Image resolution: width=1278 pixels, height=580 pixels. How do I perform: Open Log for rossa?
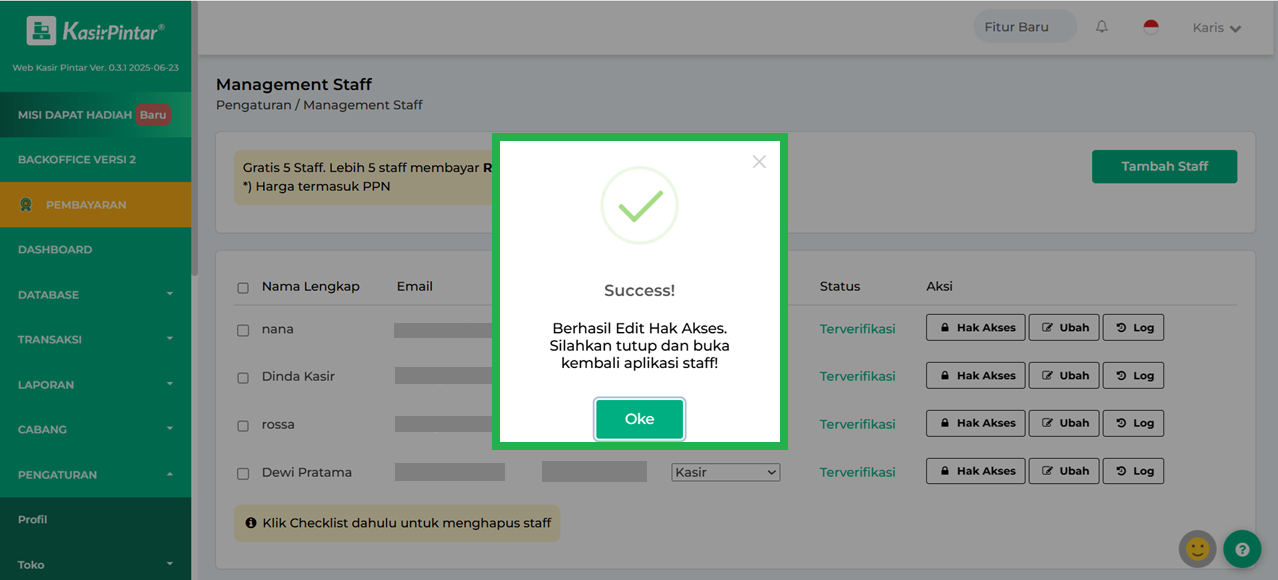click(x=1133, y=424)
